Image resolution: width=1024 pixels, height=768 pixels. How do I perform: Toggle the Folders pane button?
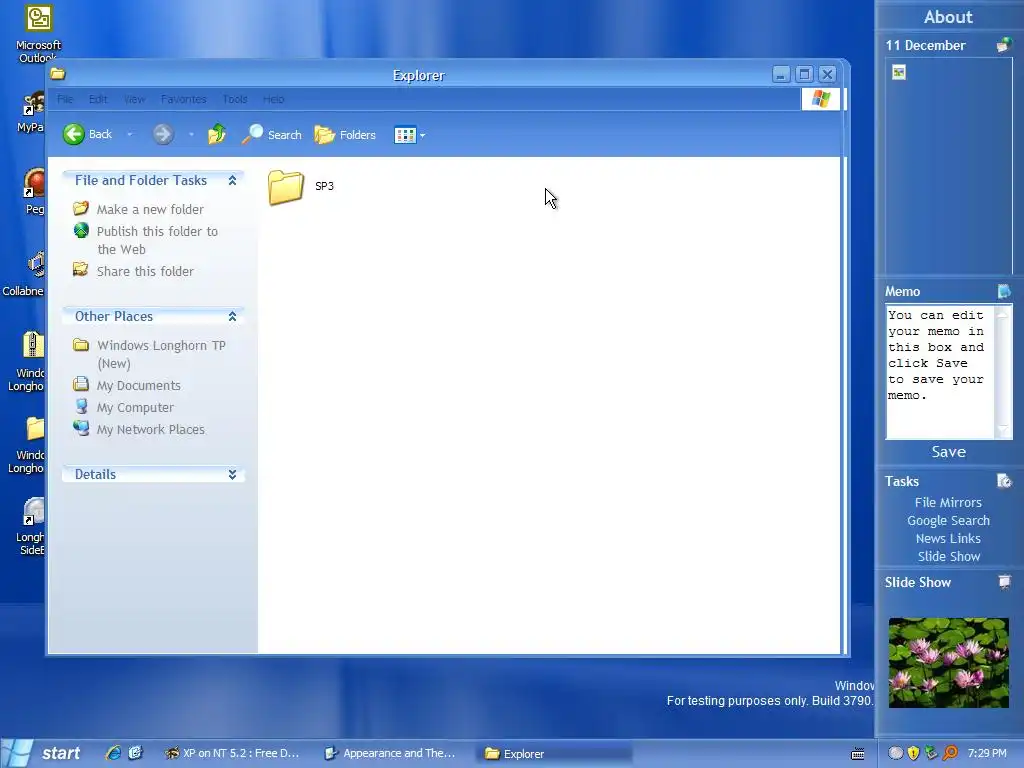pyautogui.click(x=345, y=135)
